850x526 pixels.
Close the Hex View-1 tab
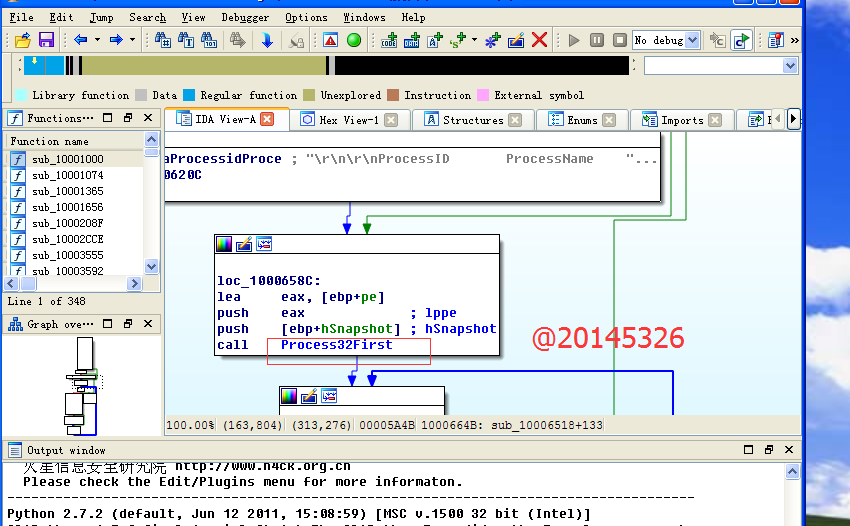click(x=391, y=120)
